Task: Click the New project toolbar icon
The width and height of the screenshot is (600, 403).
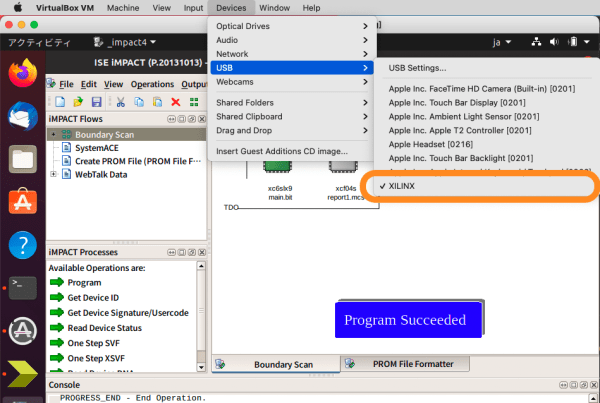Action: (x=60, y=102)
